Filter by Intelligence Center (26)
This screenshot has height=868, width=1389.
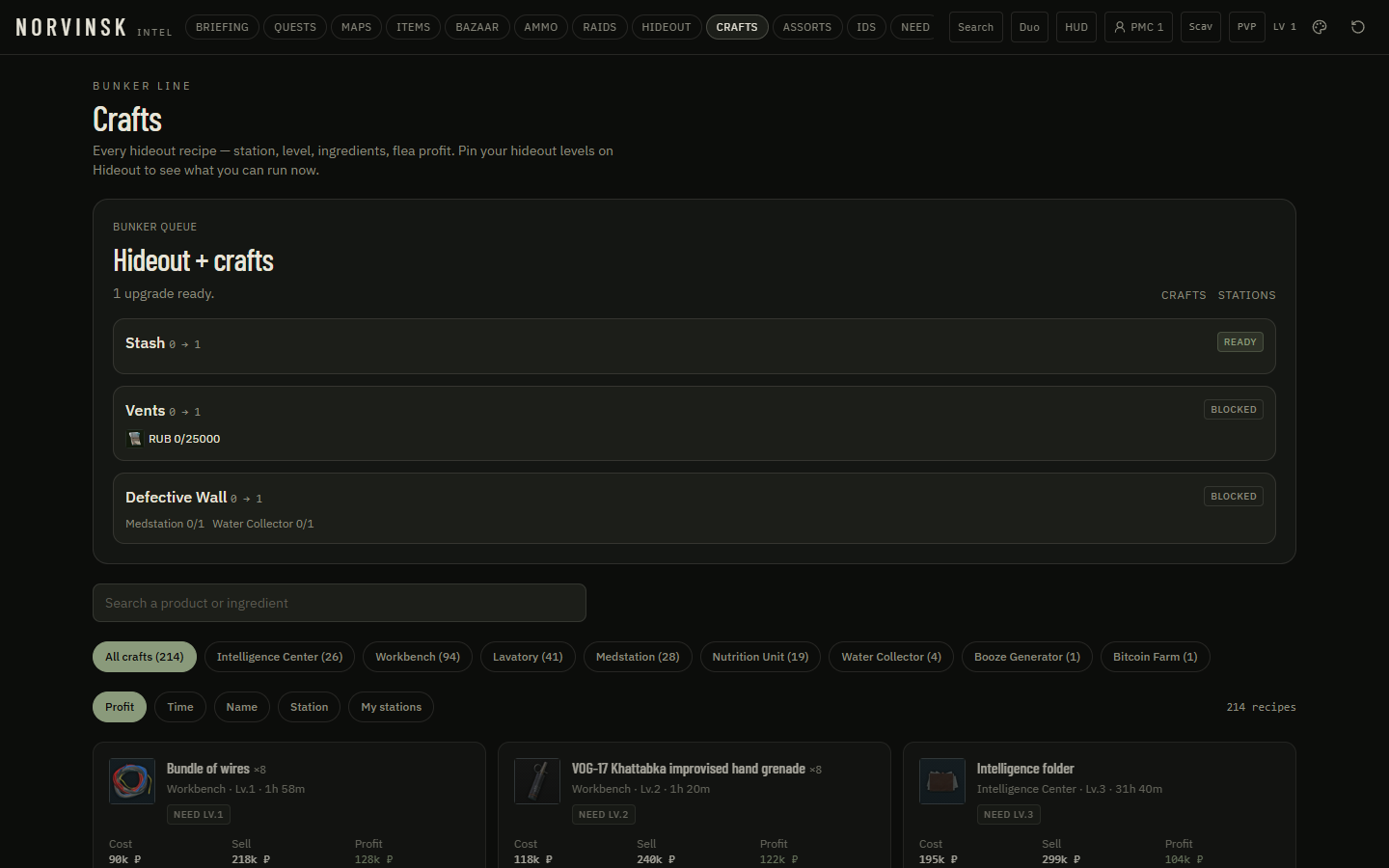click(x=280, y=657)
